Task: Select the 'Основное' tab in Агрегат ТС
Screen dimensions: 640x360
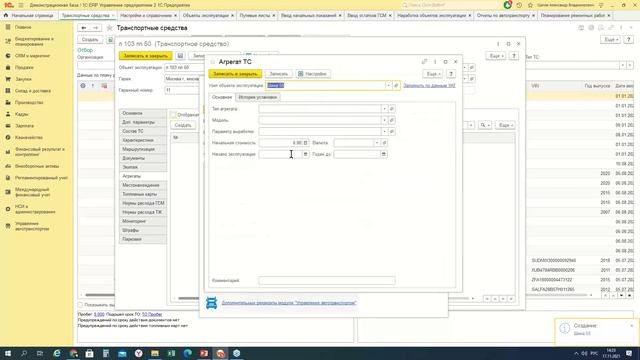Action: pyautogui.click(x=222, y=97)
